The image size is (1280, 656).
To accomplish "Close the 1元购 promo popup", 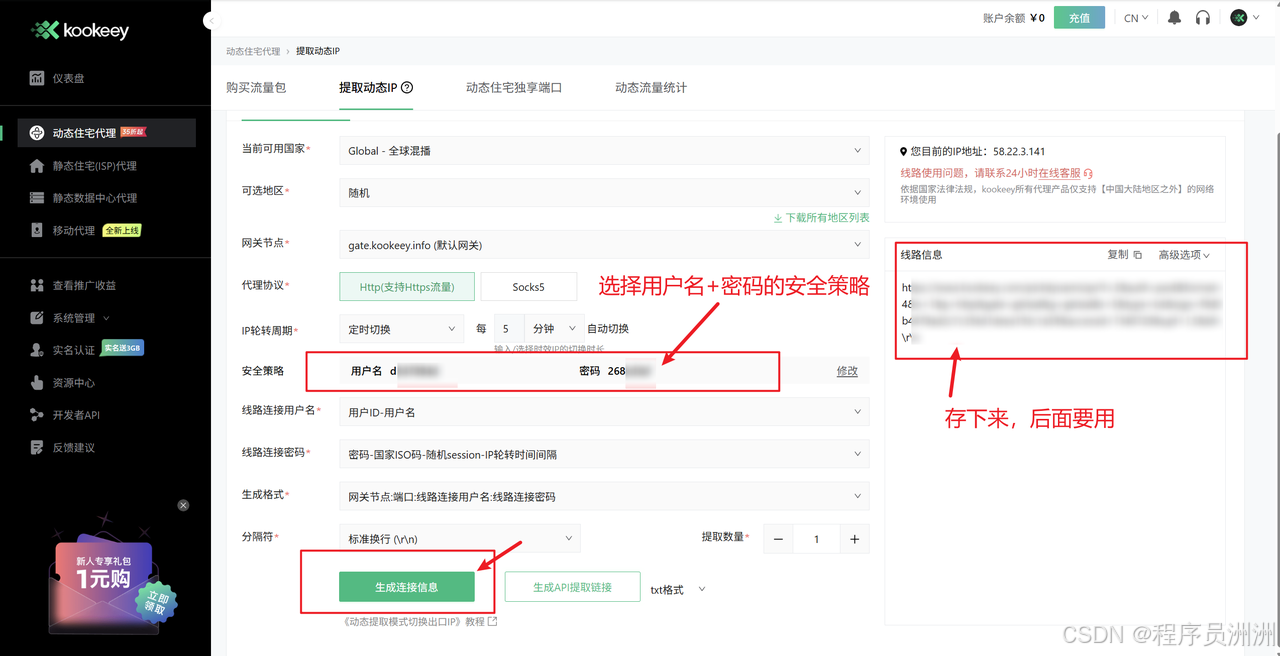I will point(183,506).
